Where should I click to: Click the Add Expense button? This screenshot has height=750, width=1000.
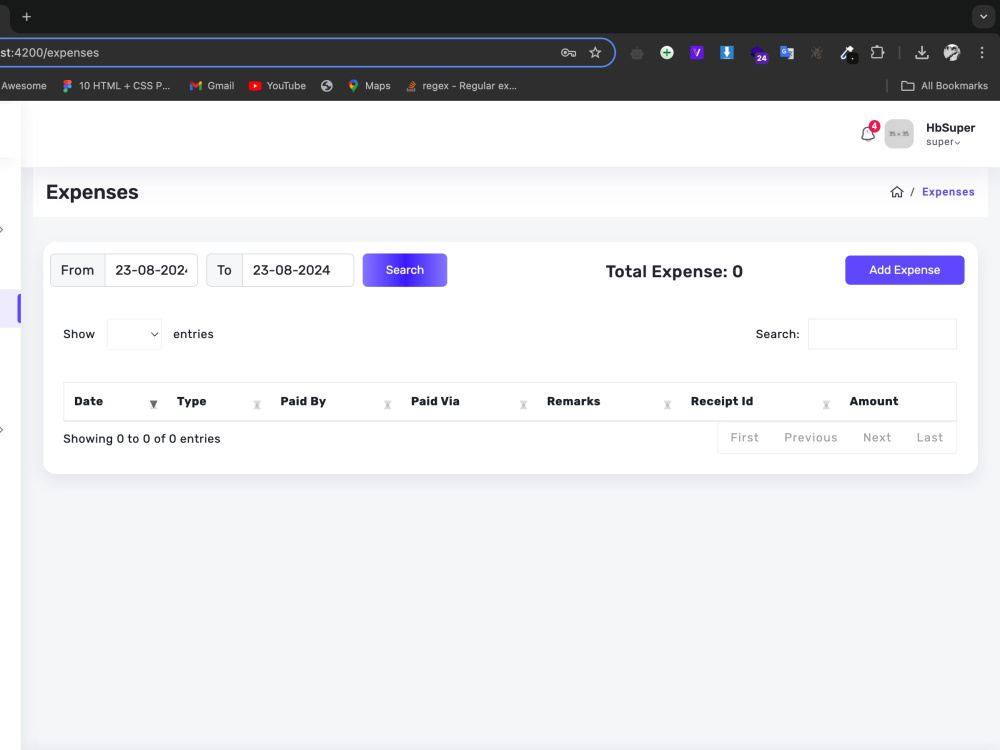pos(904,270)
